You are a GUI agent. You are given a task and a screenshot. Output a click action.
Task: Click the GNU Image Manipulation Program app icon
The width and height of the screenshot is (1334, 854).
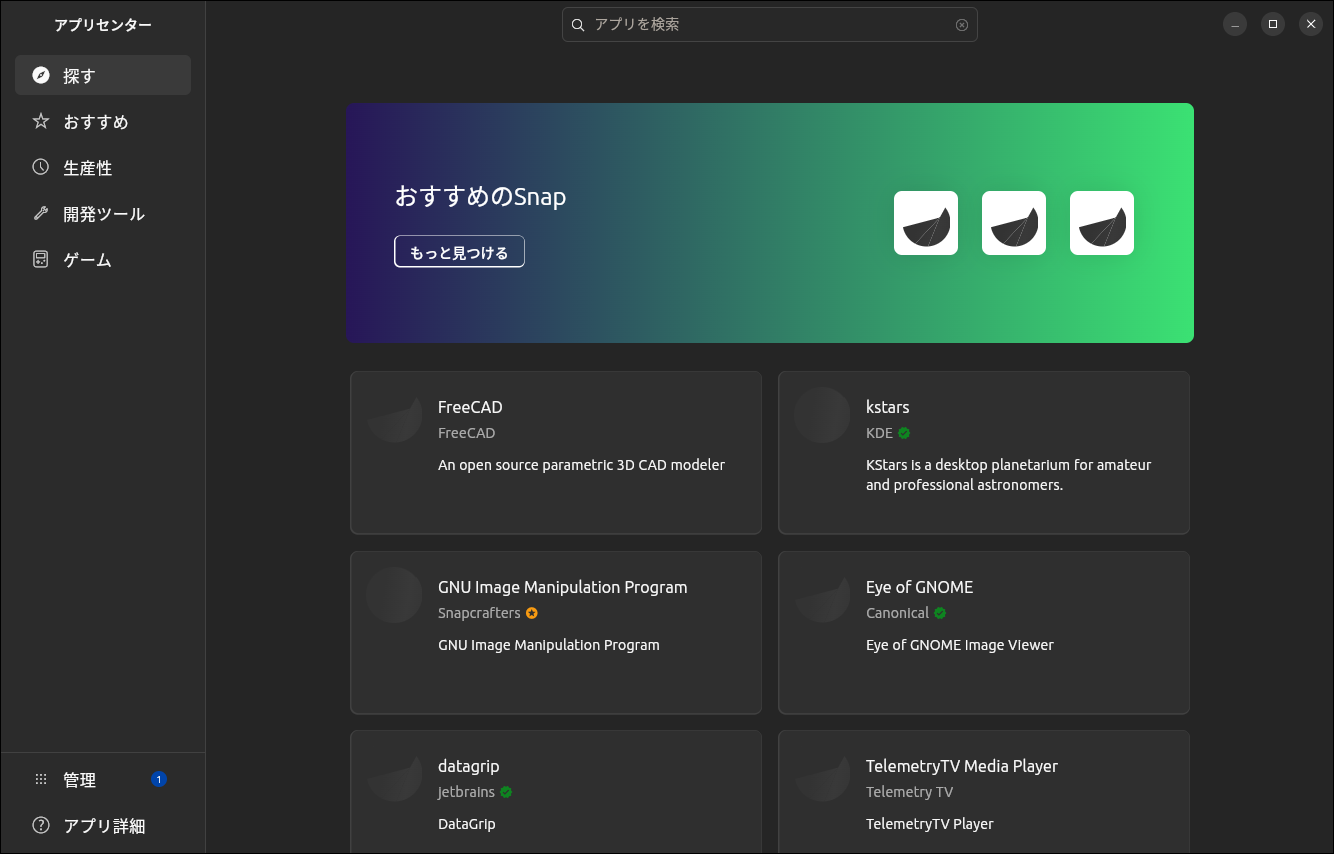click(394, 595)
